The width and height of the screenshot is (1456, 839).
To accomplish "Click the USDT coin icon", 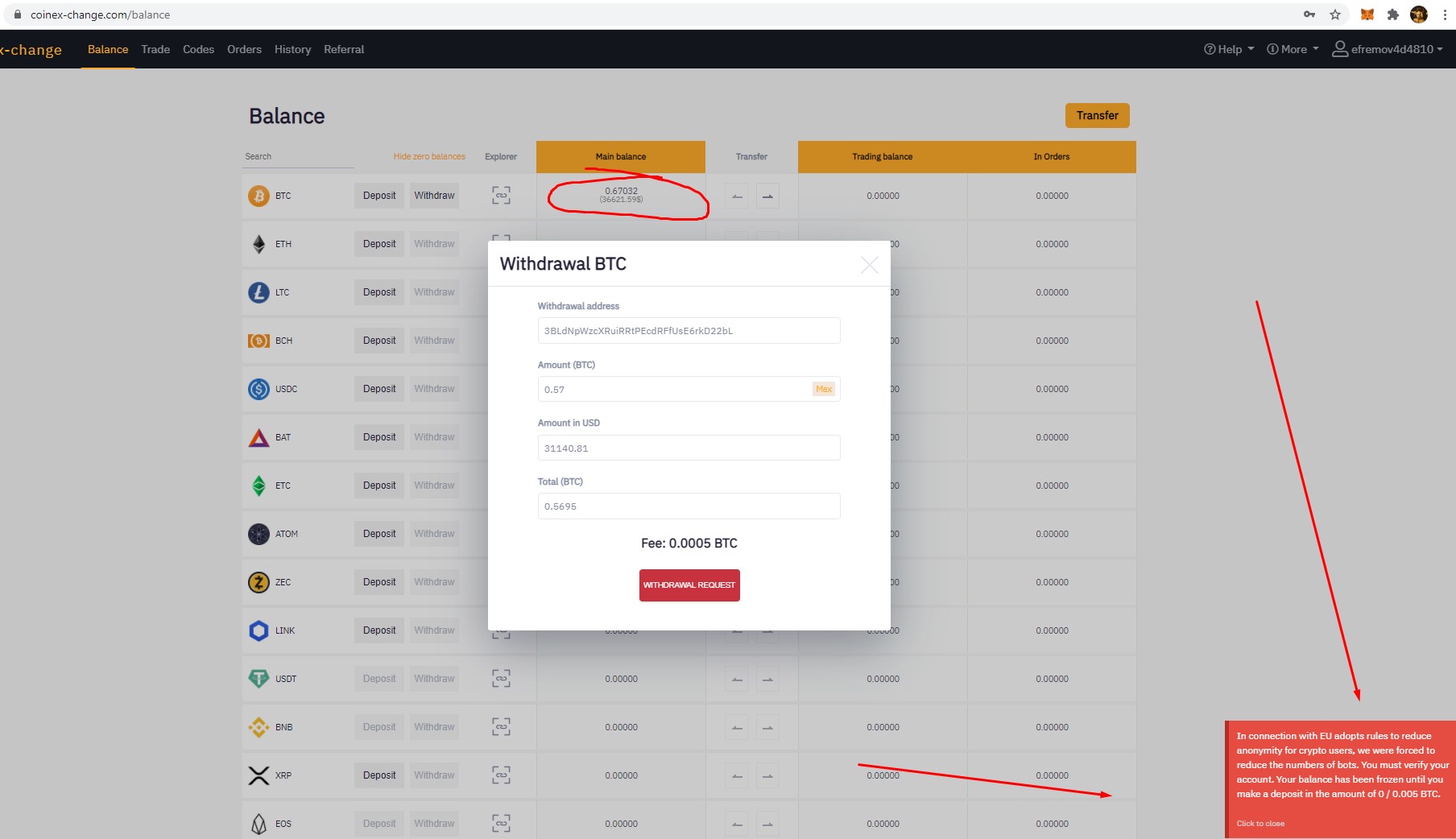I will pyautogui.click(x=259, y=679).
